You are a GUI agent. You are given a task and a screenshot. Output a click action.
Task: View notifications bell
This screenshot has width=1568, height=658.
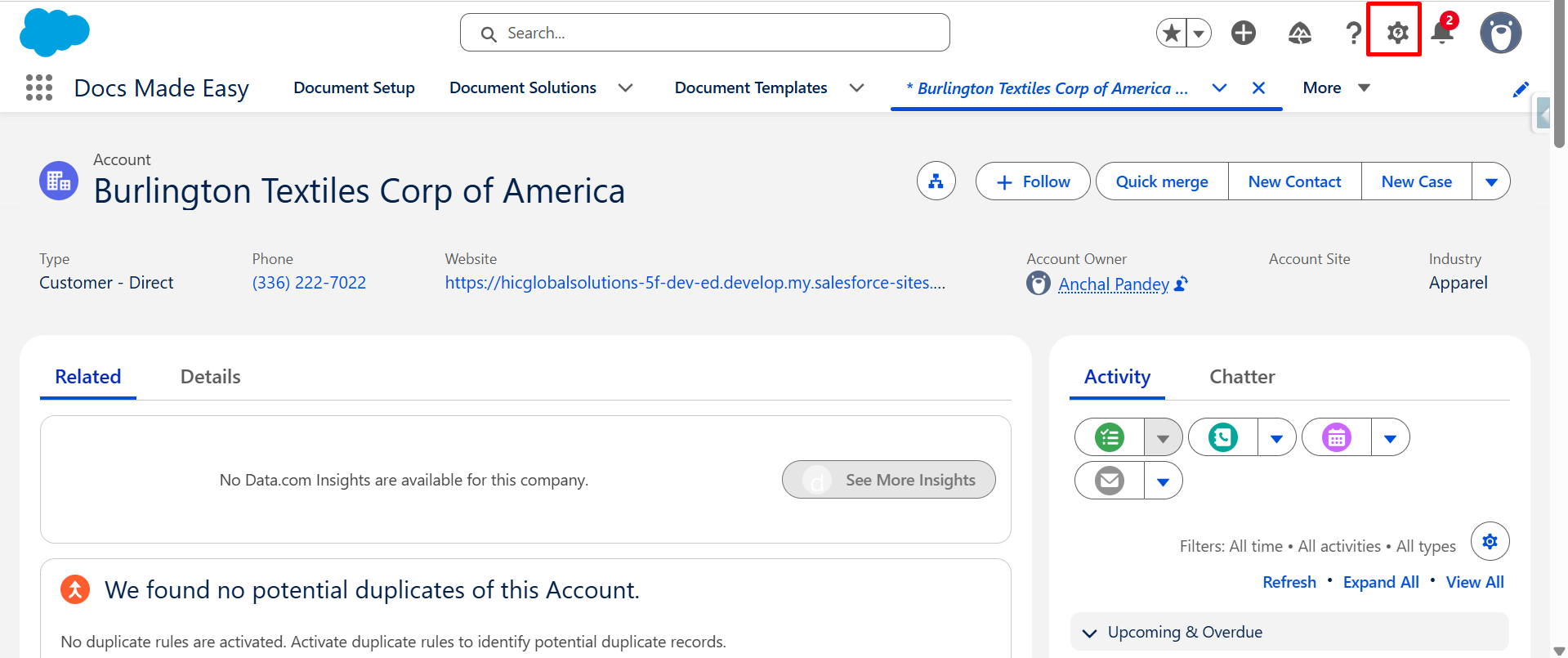click(x=1443, y=33)
